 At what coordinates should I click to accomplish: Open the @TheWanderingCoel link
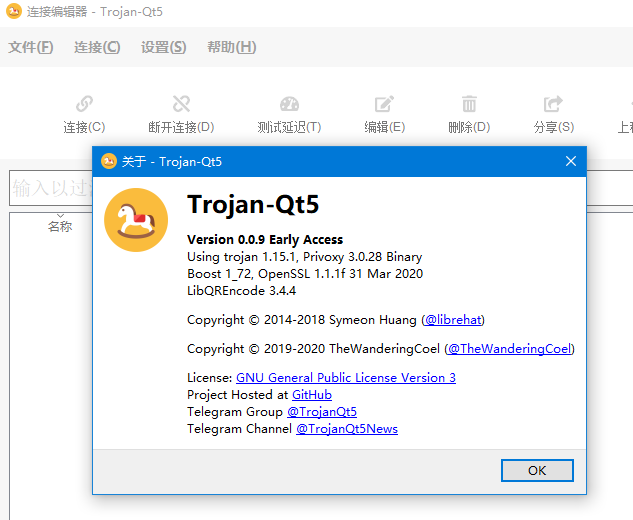click(x=510, y=349)
